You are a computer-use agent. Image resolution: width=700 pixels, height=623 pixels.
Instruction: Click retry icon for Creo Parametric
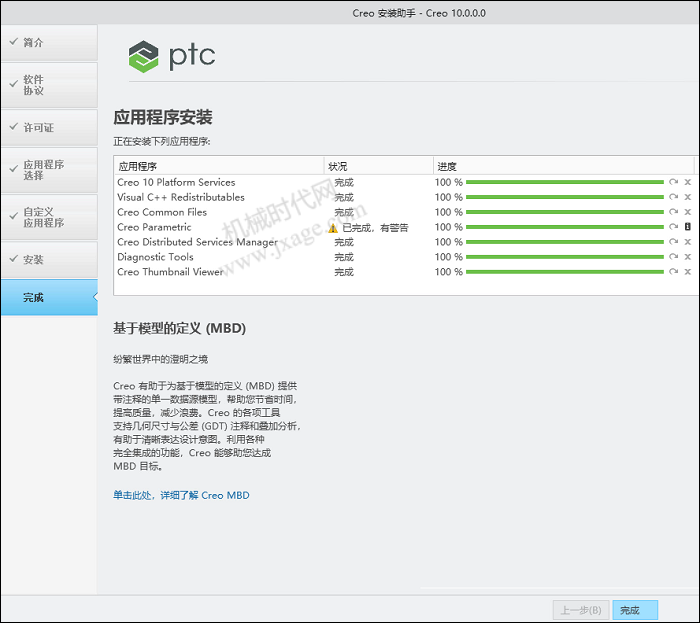(x=673, y=227)
